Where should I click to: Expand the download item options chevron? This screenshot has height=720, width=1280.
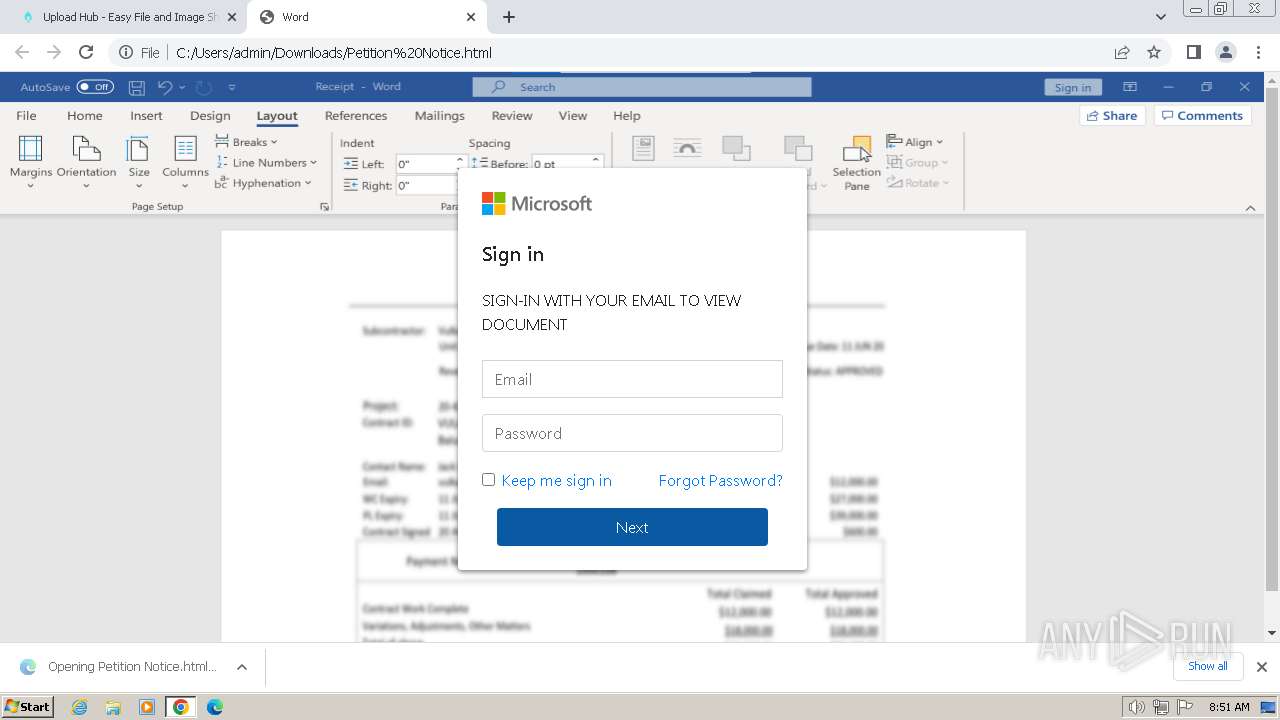[241, 667]
